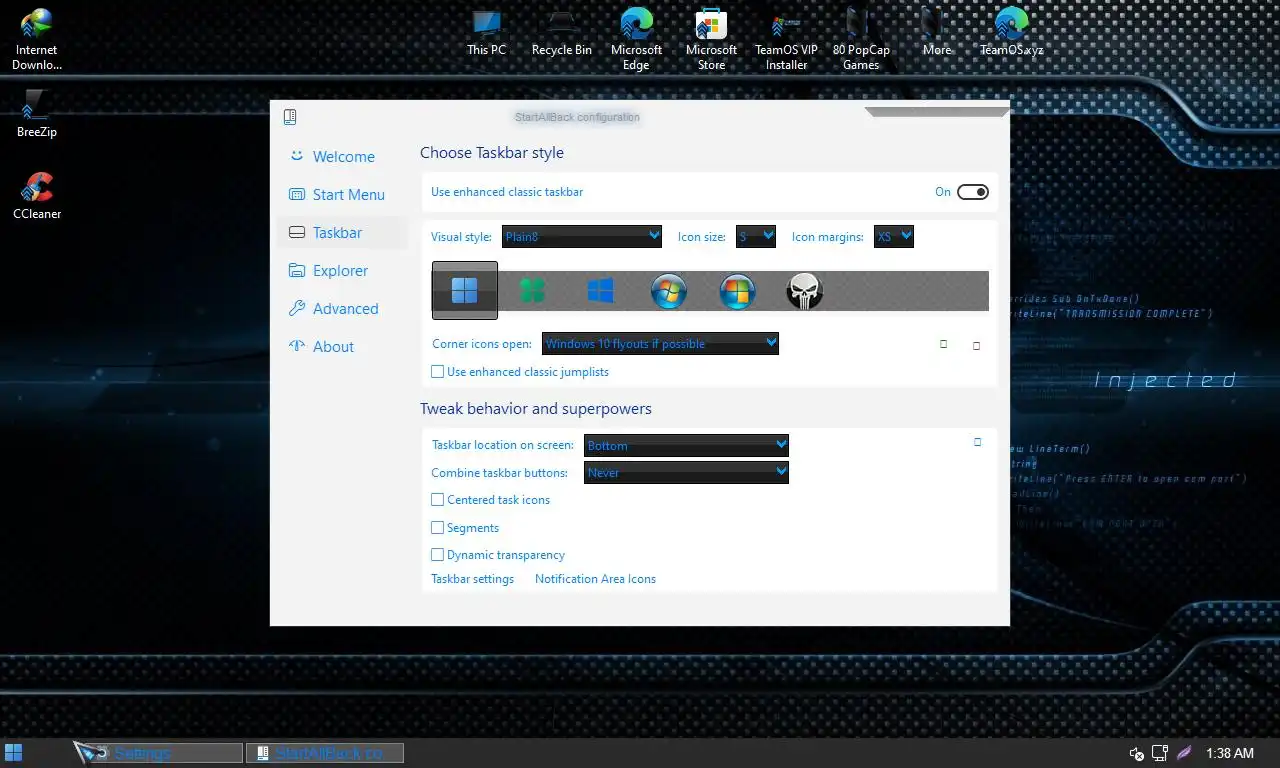Open the network tray icon
Image resolution: width=1280 pixels, height=768 pixels.
(1160, 753)
